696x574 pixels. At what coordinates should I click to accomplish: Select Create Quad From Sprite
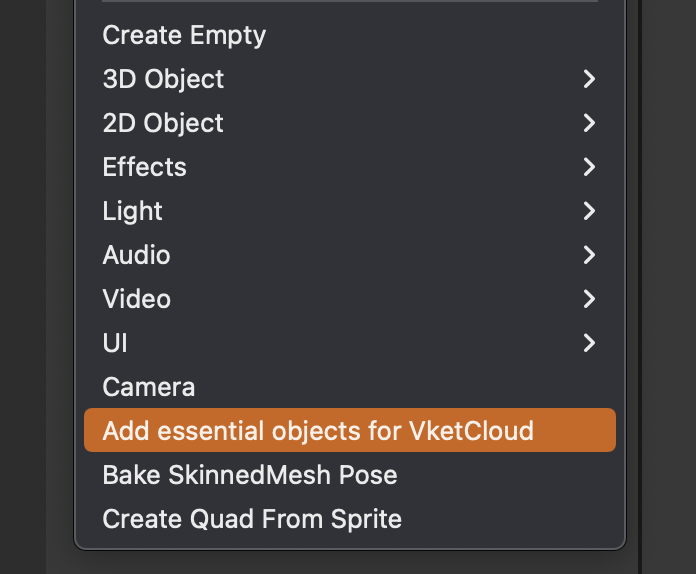[350, 519]
